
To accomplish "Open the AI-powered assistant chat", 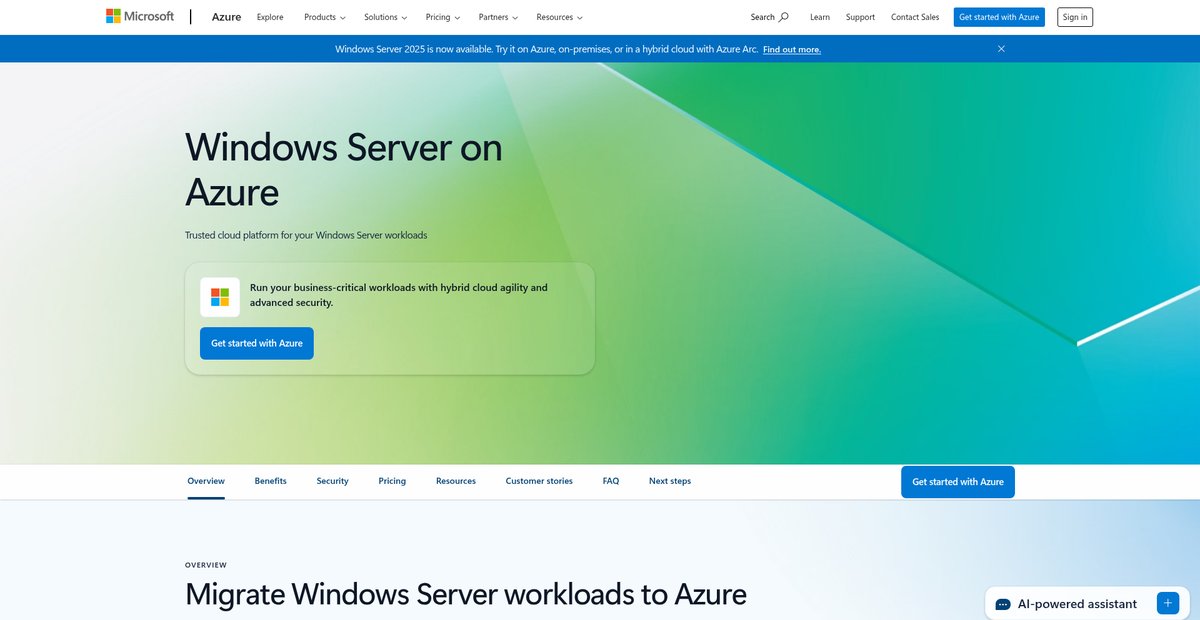I will pyautogui.click(x=1088, y=603).
